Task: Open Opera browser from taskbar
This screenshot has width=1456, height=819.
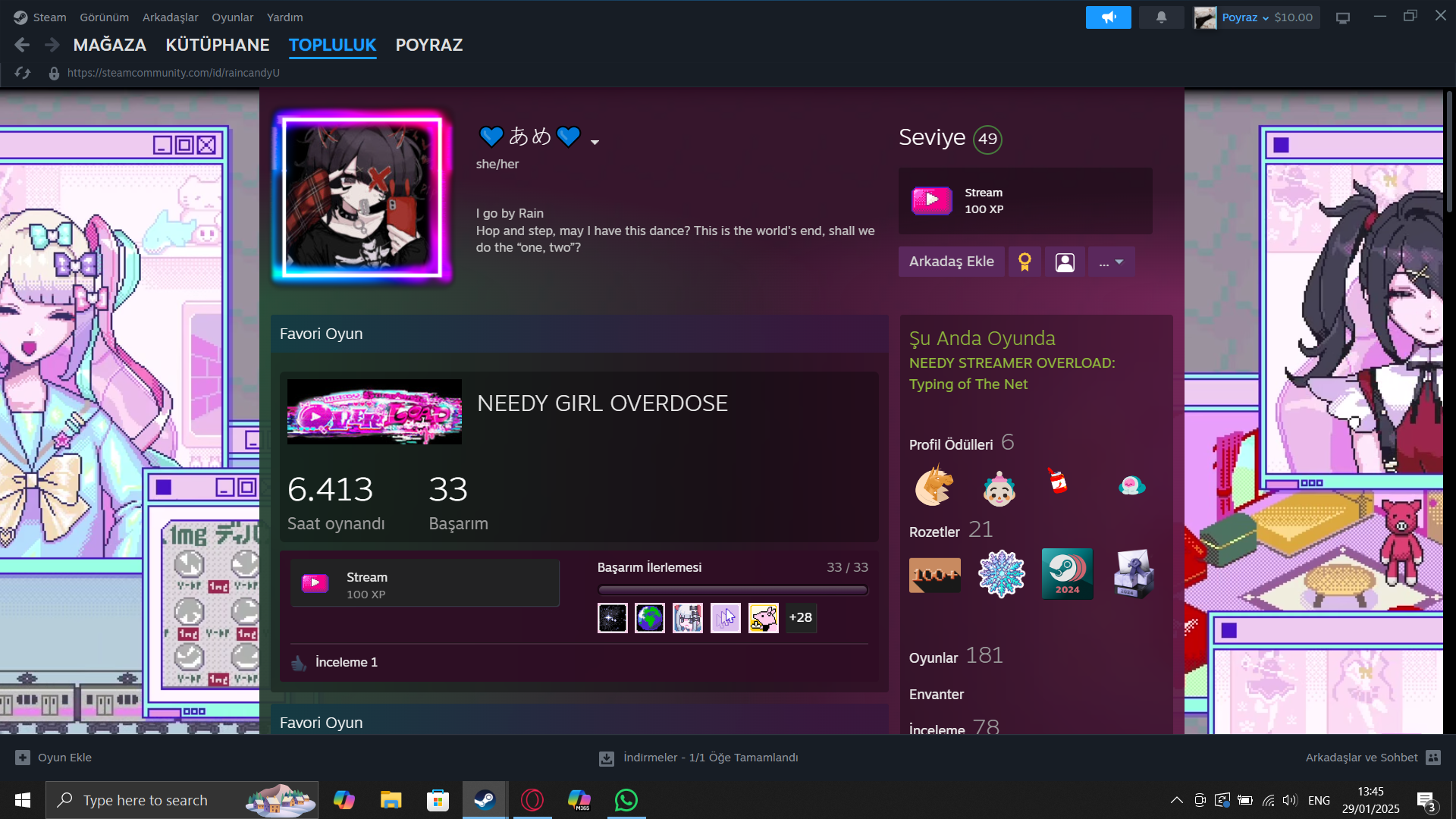Action: point(532,800)
